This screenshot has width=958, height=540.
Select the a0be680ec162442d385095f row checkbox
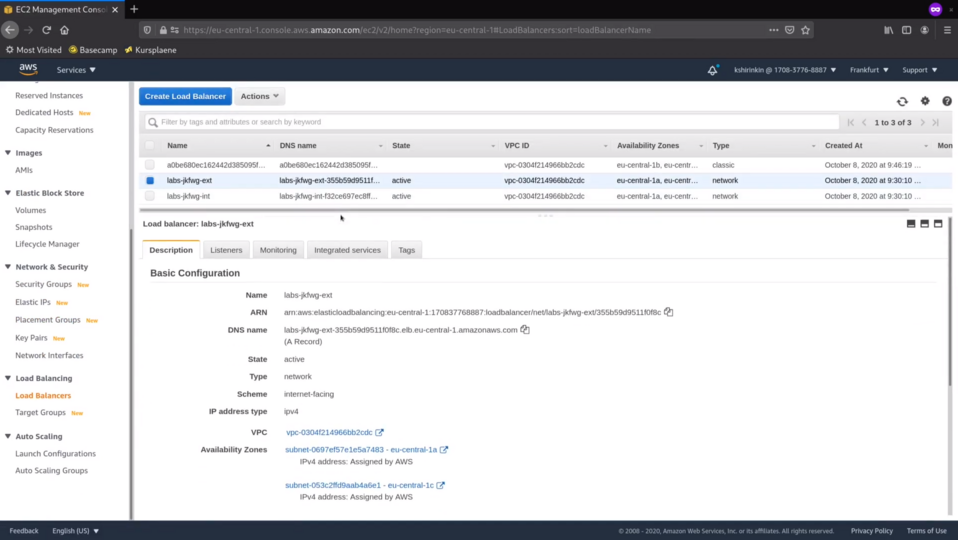pyautogui.click(x=150, y=165)
